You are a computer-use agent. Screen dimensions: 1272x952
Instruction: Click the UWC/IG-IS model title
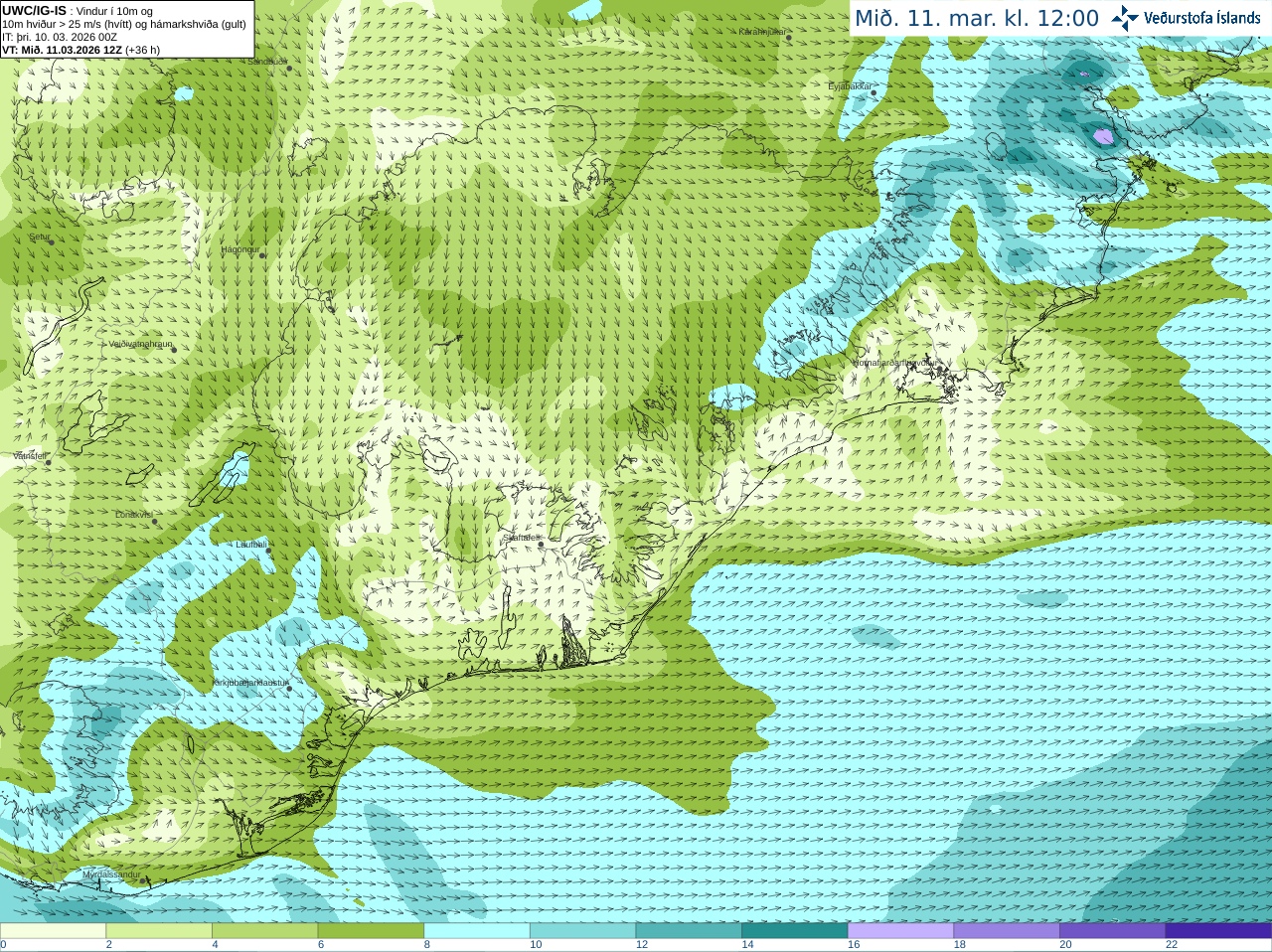pos(34,10)
